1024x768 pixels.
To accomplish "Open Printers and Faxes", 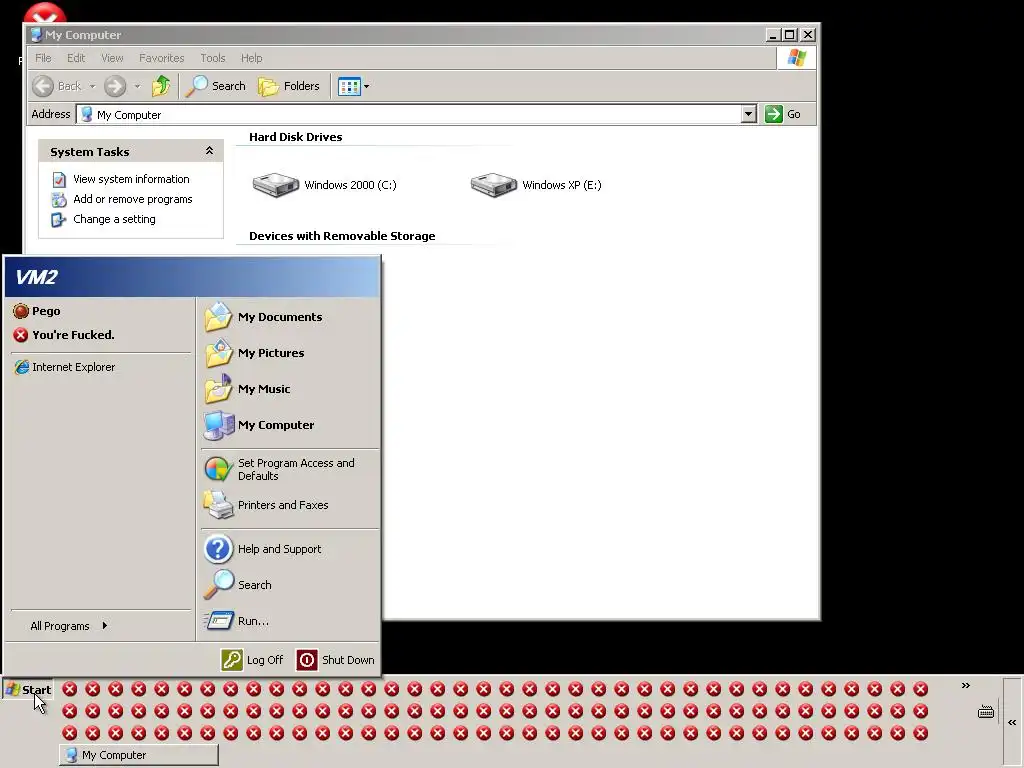I will (x=290, y=505).
